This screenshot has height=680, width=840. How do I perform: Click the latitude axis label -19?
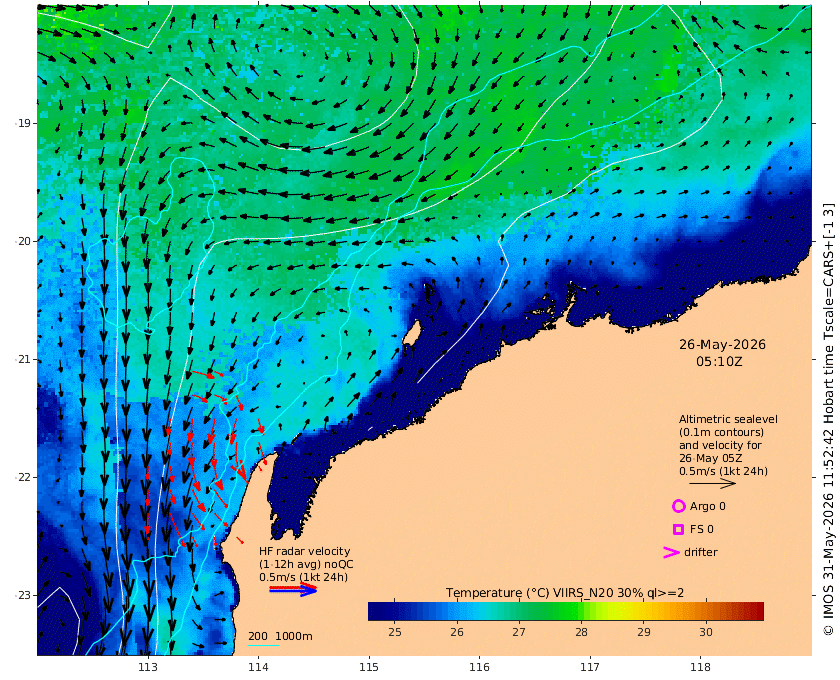(22, 123)
